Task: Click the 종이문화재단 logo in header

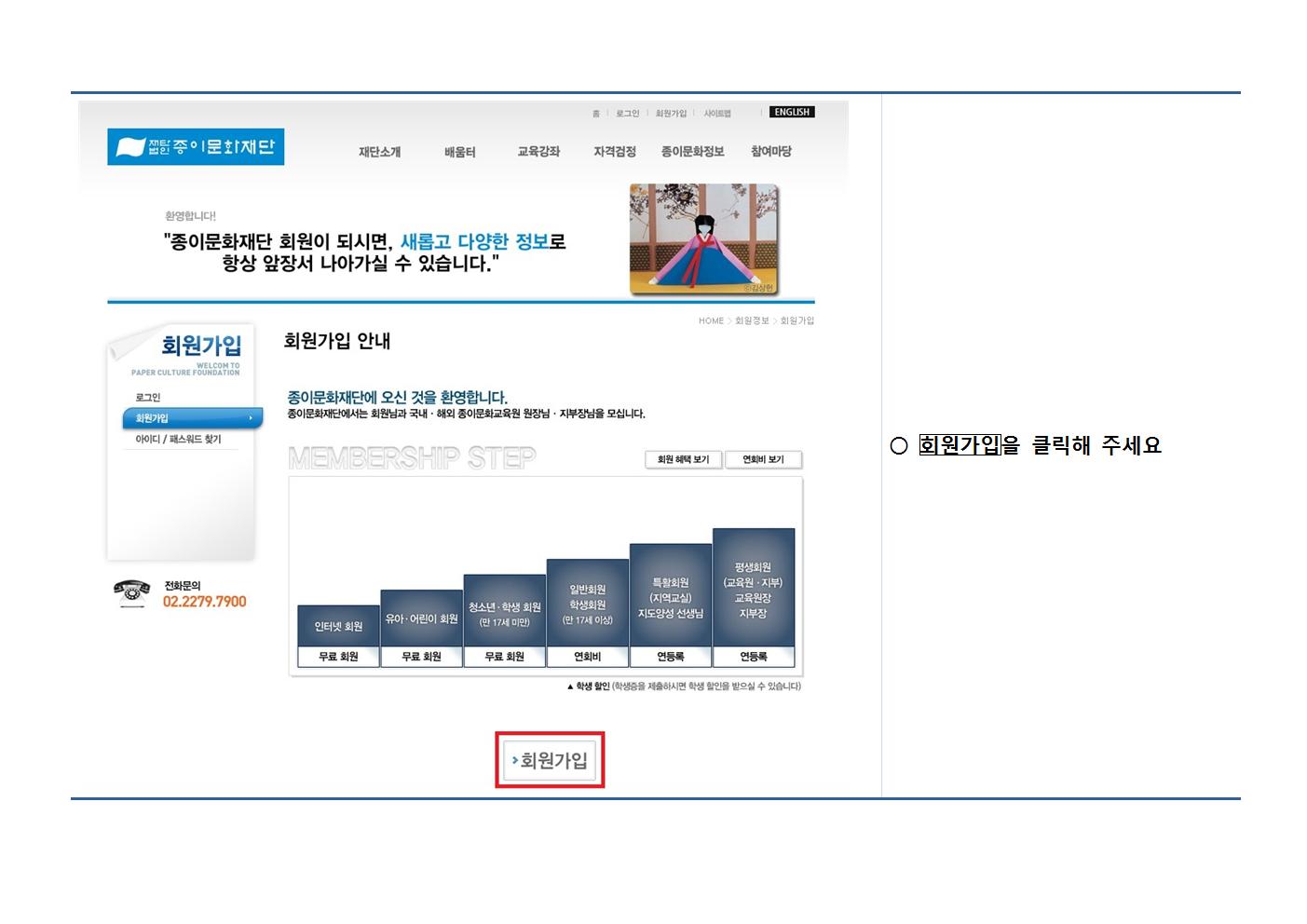Action: pos(196,147)
